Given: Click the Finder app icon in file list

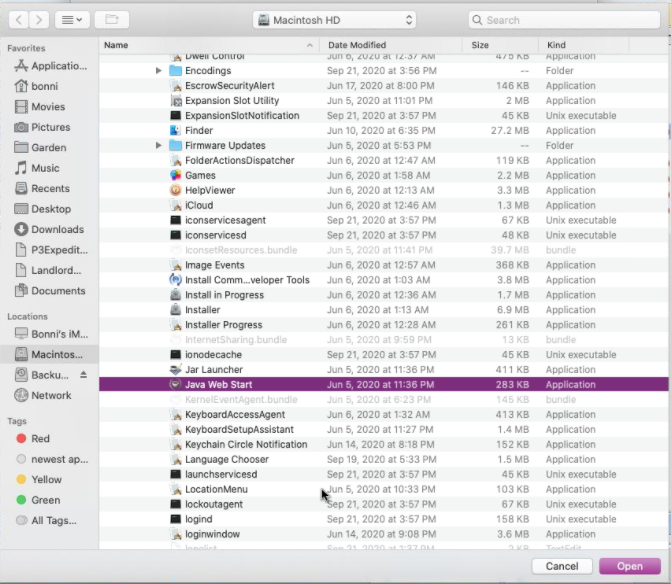Looking at the screenshot, I should 176,130.
